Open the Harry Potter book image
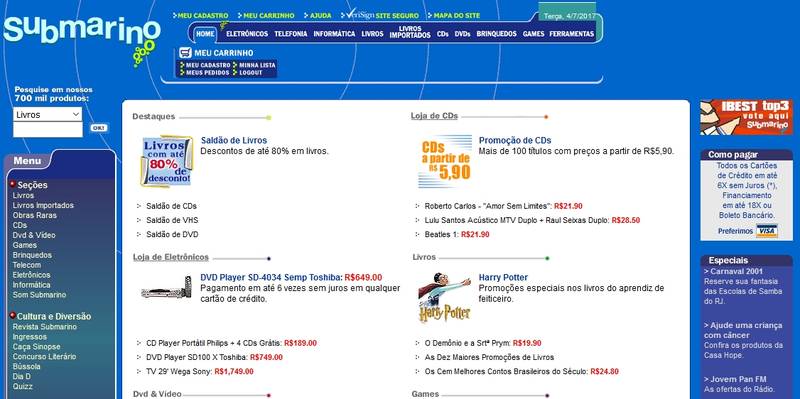 444,297
